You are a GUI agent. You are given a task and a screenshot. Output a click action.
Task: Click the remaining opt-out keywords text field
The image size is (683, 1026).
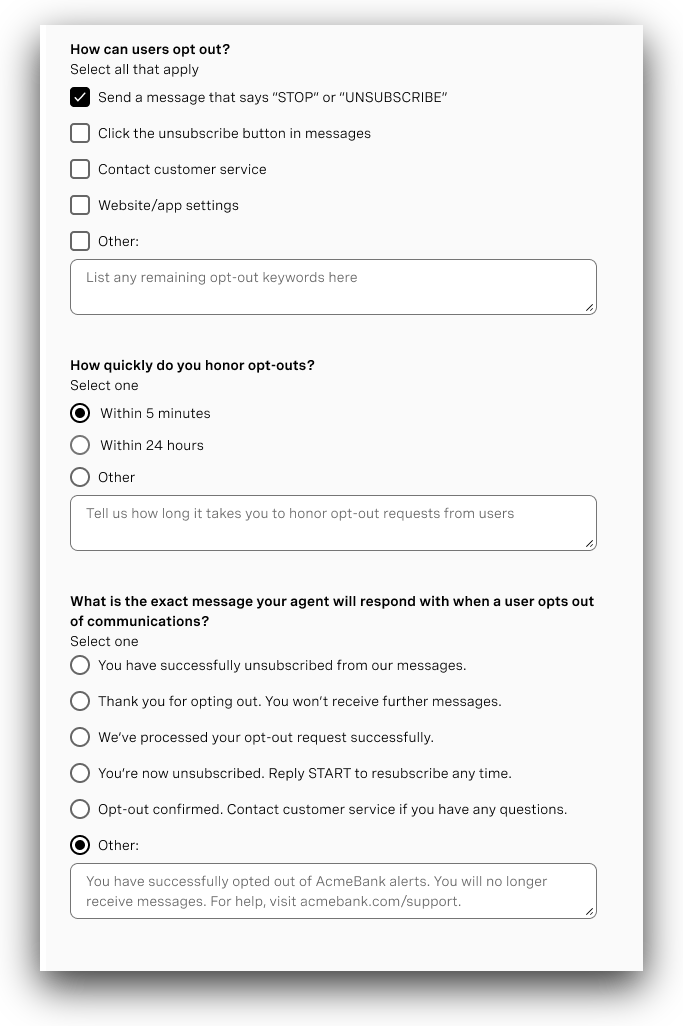click(x=332, y=287)
